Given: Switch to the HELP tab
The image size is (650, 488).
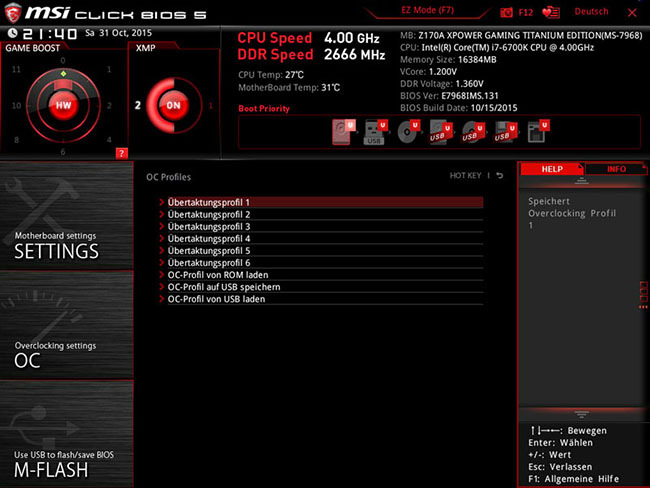Looking at the screenshot, I should 552,169.
